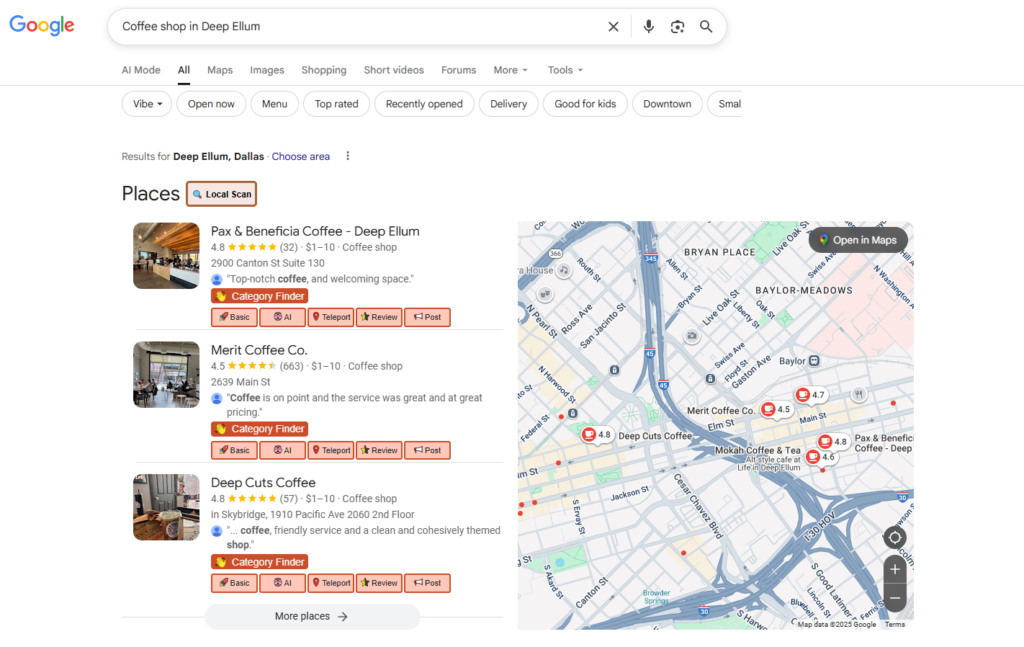Toggle the Good for kids filter
Image resolution: width=1024 pixels, height=647 pixels.
tap(585, 104)
